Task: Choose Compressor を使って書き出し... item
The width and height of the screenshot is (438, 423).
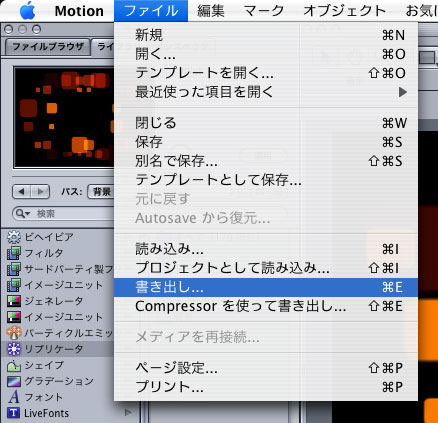Action: click(266, 306)
